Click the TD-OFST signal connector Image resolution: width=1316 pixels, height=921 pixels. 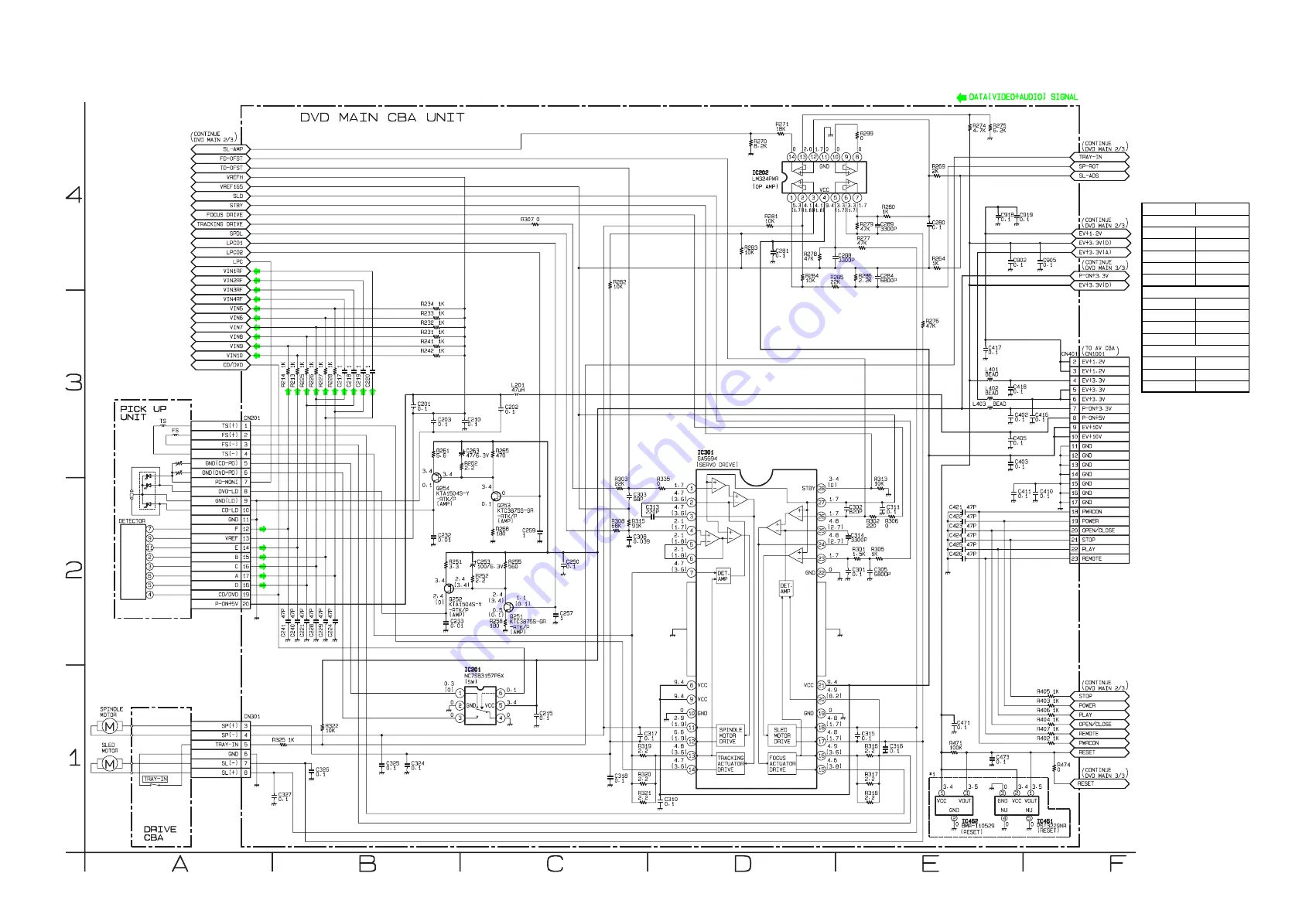[221, 168]
